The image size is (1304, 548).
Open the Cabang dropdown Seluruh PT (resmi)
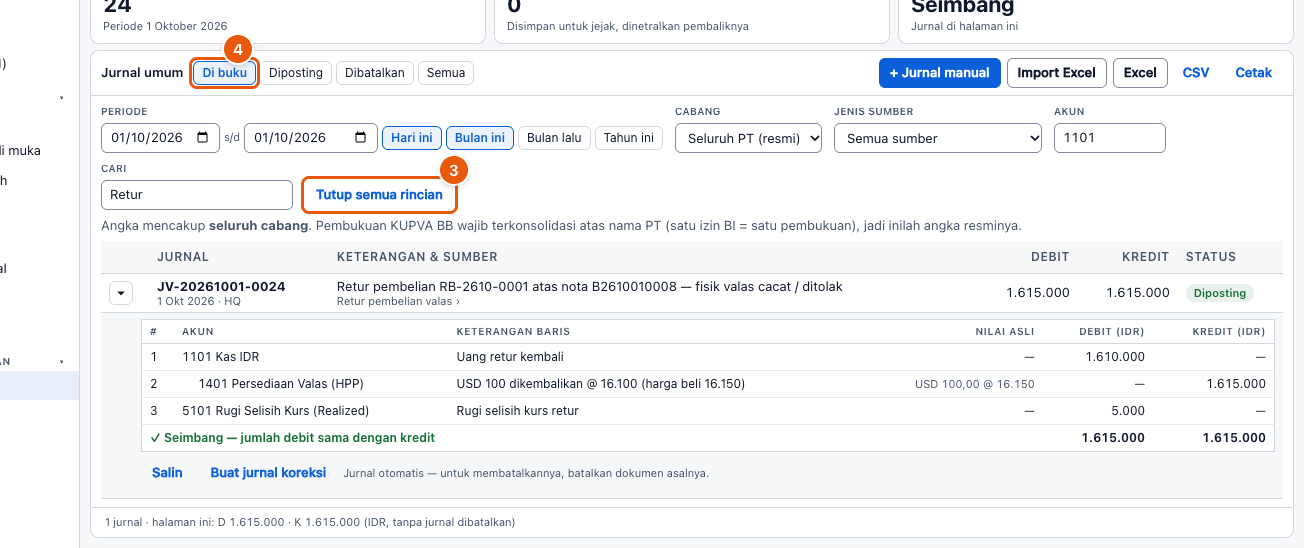click(748, 138)
